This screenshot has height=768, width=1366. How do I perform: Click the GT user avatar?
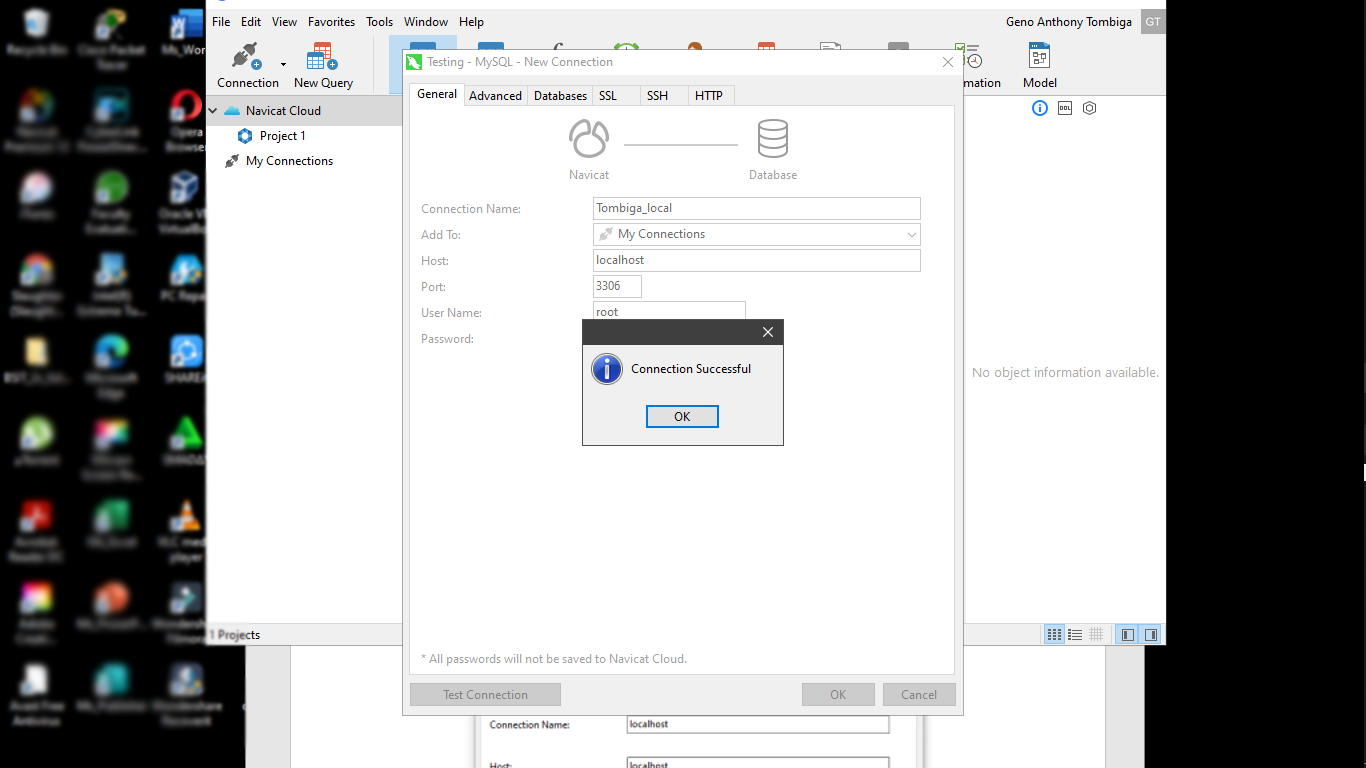coord(1153,22)
